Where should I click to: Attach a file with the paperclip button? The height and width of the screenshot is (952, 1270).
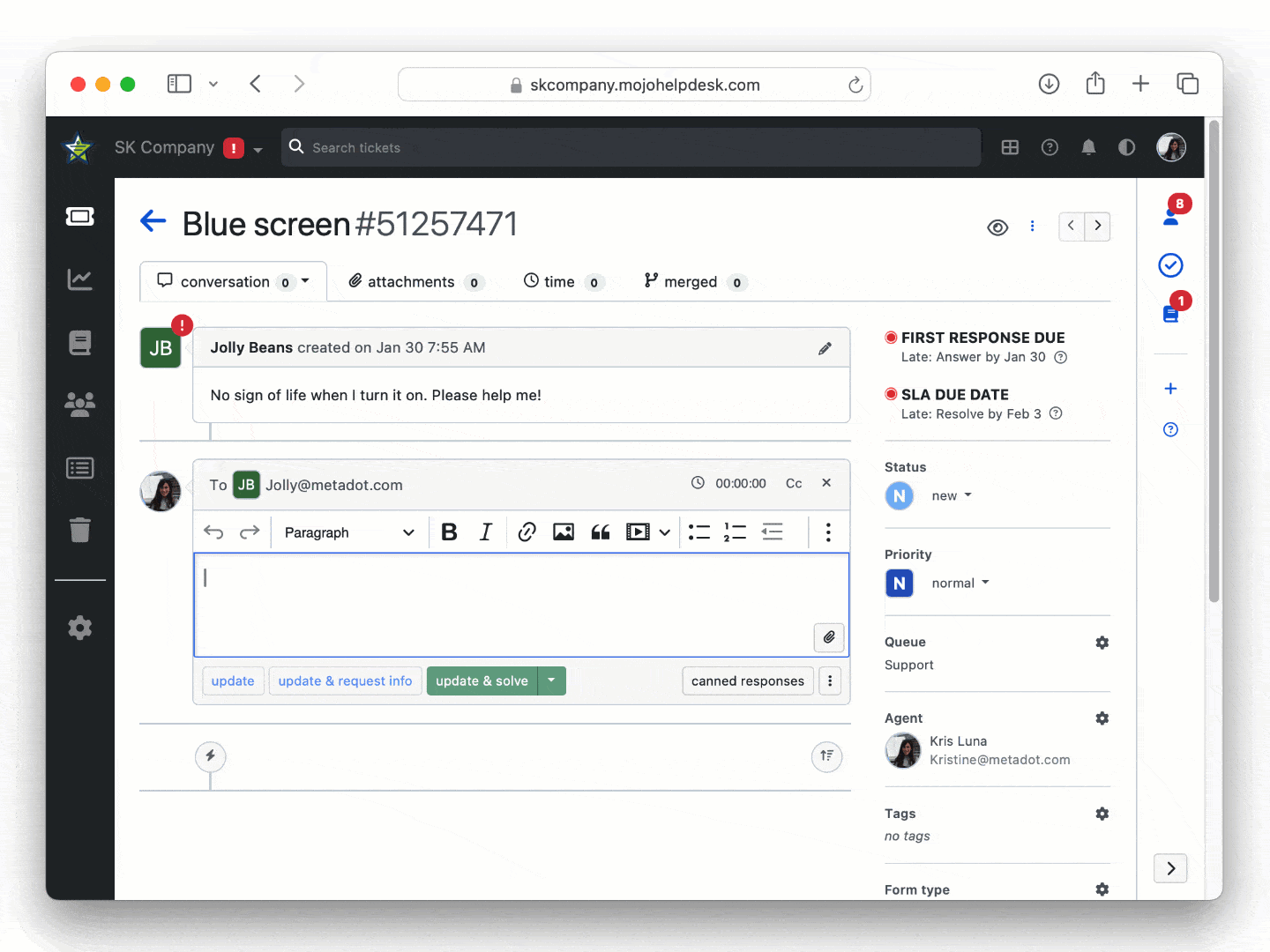coord(829,637)
